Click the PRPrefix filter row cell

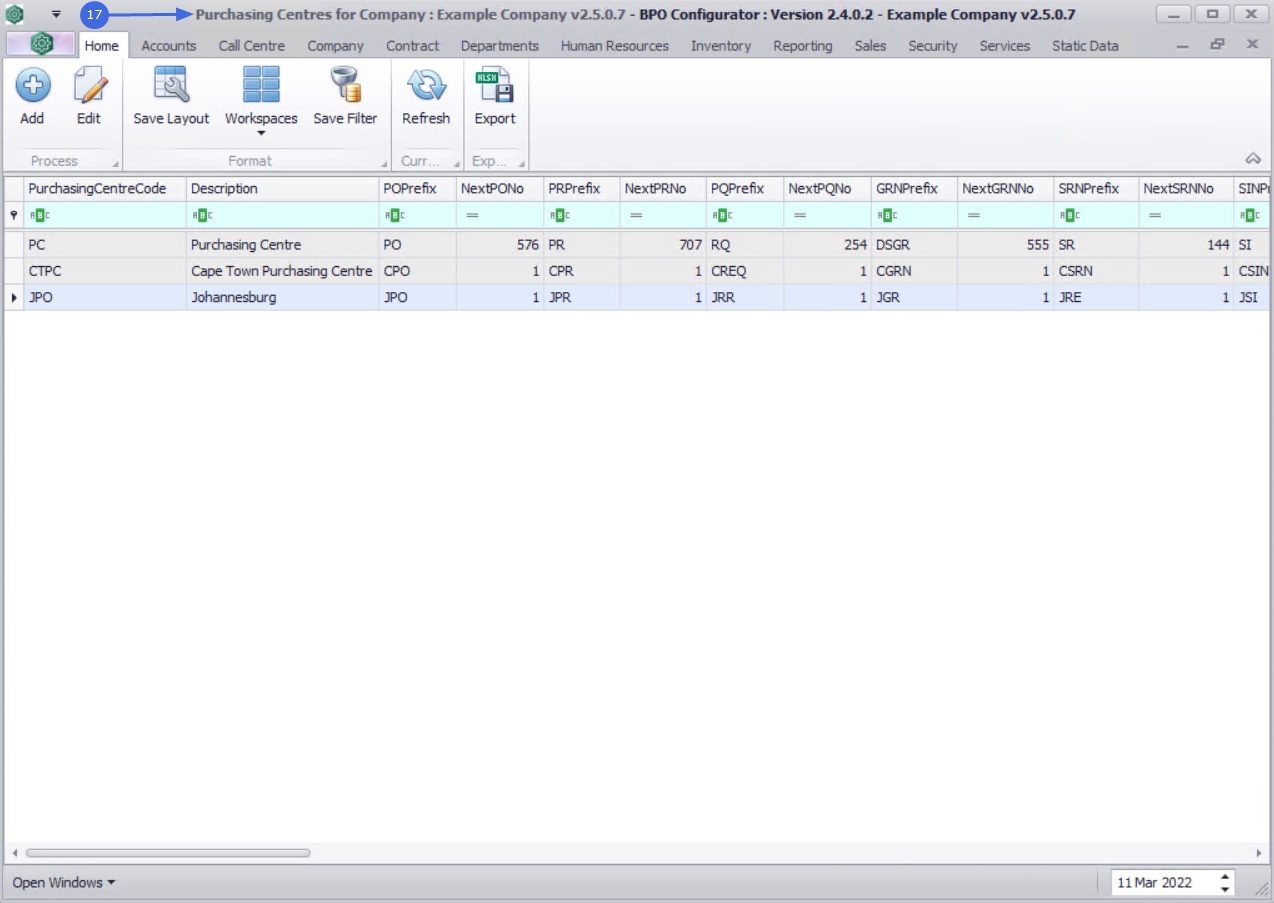point(582,215)
